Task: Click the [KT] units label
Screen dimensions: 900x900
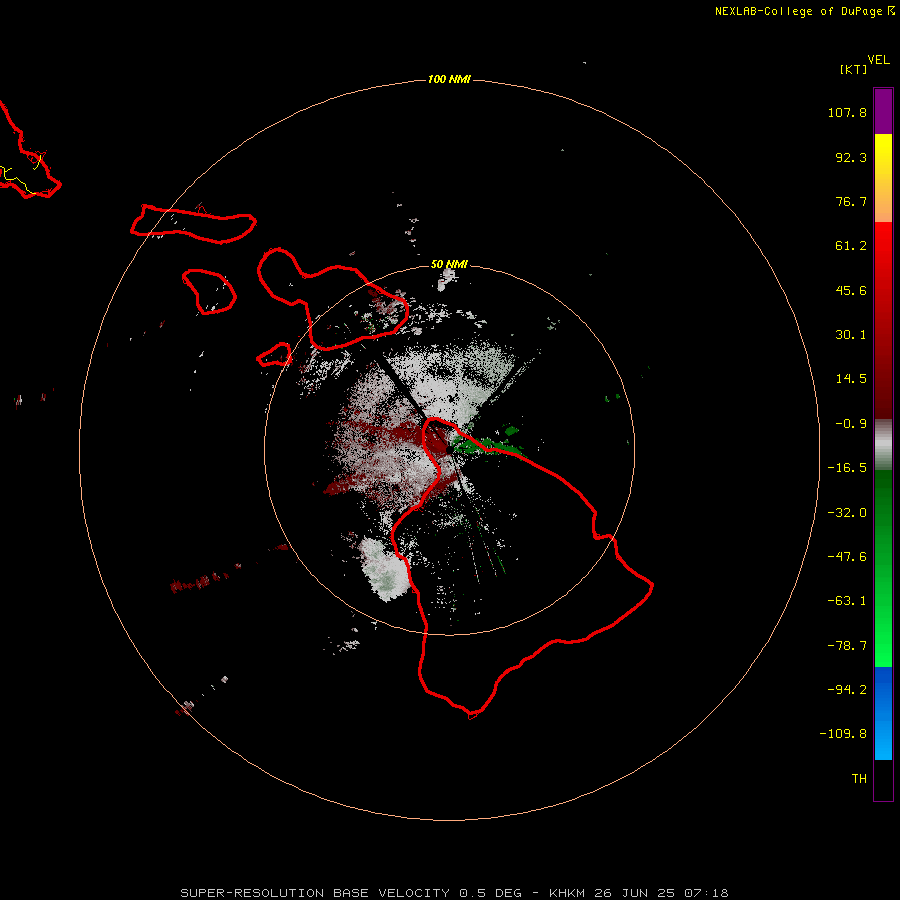Action: [x=853, y=69]
